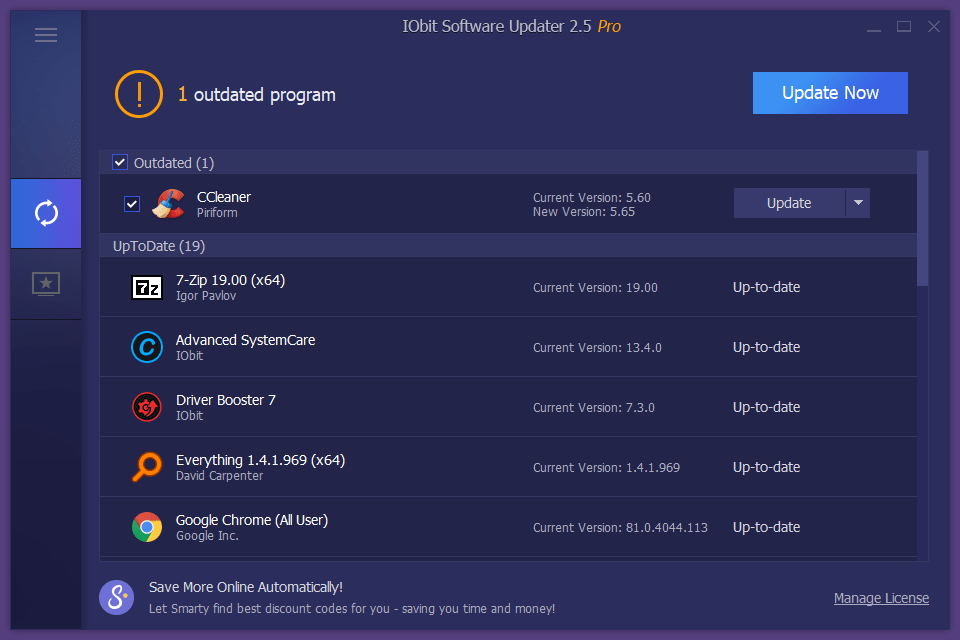Click the Everything magnifier icon

coord(146,467)
